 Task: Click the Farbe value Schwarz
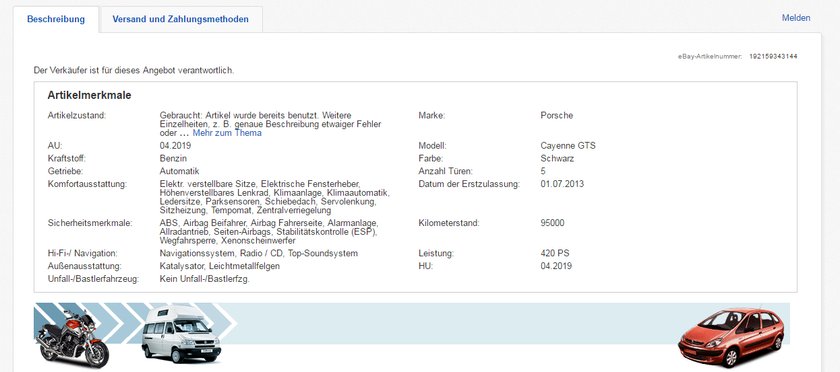pyautogui.click(x=556, y=159)
